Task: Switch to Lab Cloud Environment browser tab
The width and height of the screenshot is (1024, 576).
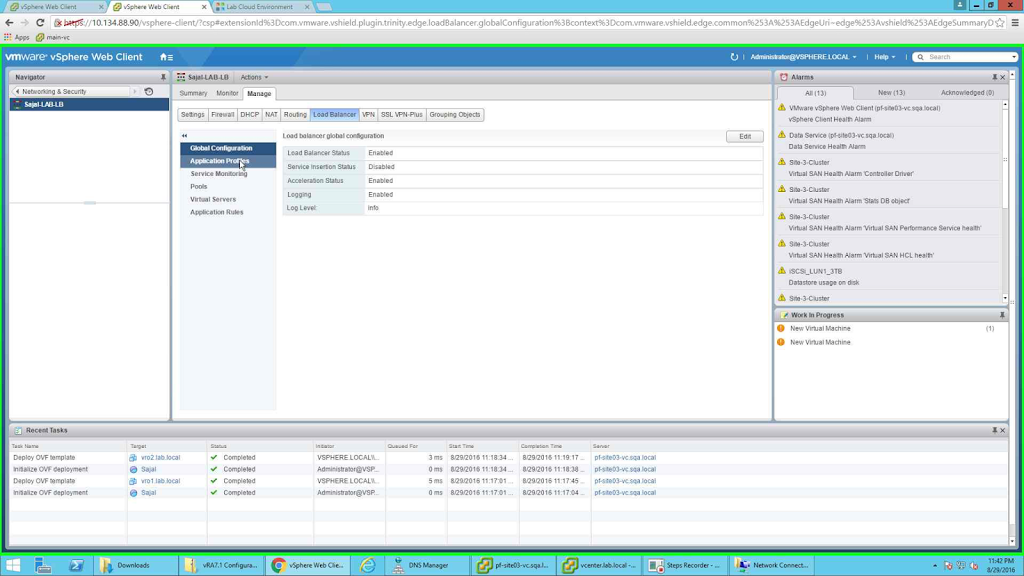Action: [x=260, y=7]
